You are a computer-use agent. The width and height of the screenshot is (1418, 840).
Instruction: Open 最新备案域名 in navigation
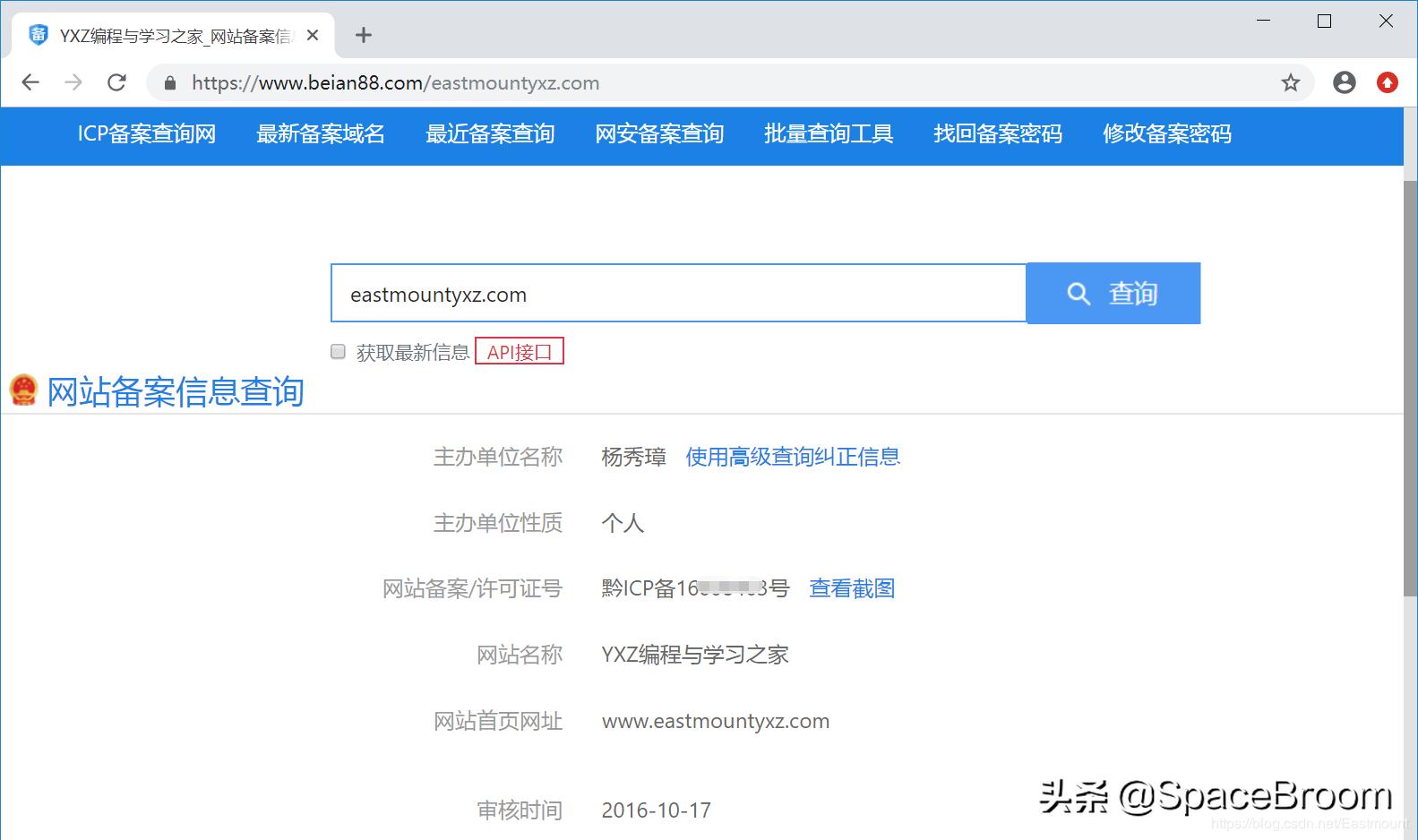pos(321,134)
